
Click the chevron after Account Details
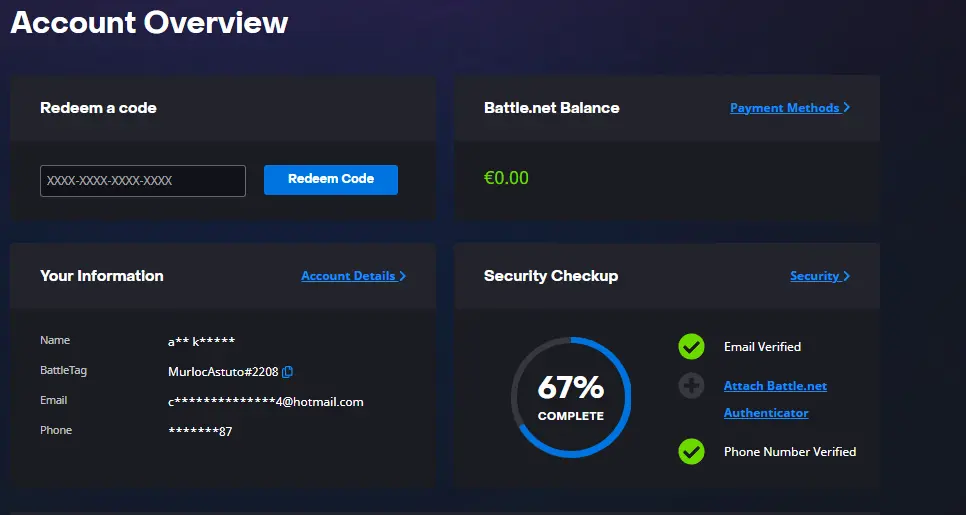click(402, 276)
